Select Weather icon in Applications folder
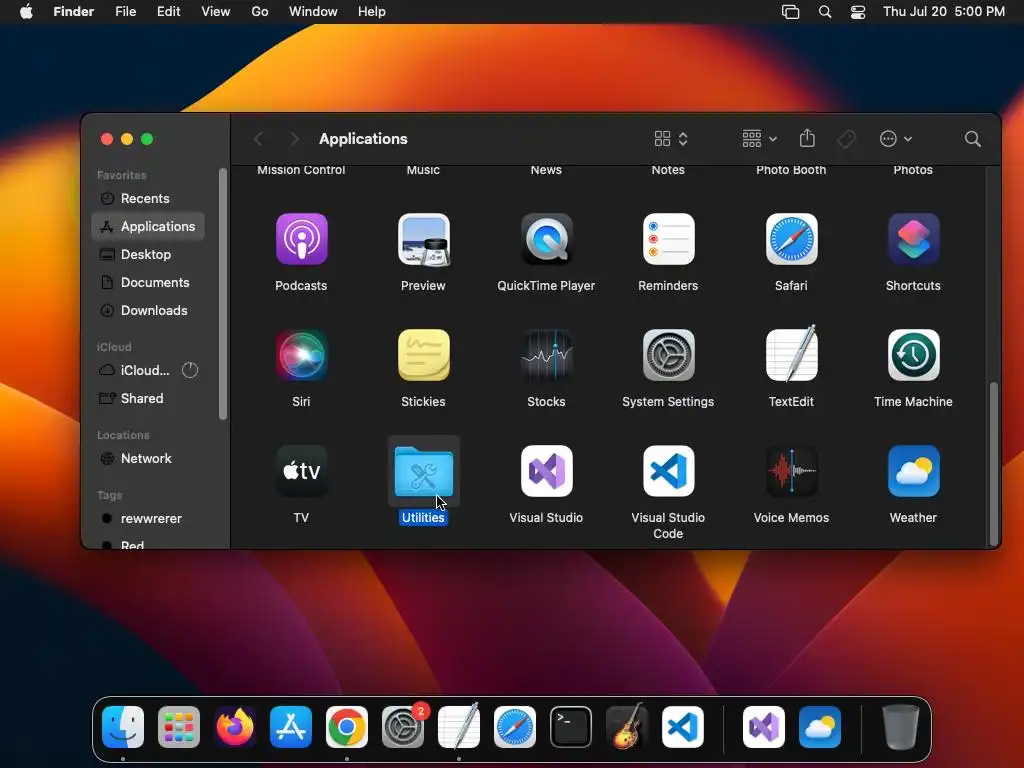This screenshot has height=768, width=1024. point(913,471)
